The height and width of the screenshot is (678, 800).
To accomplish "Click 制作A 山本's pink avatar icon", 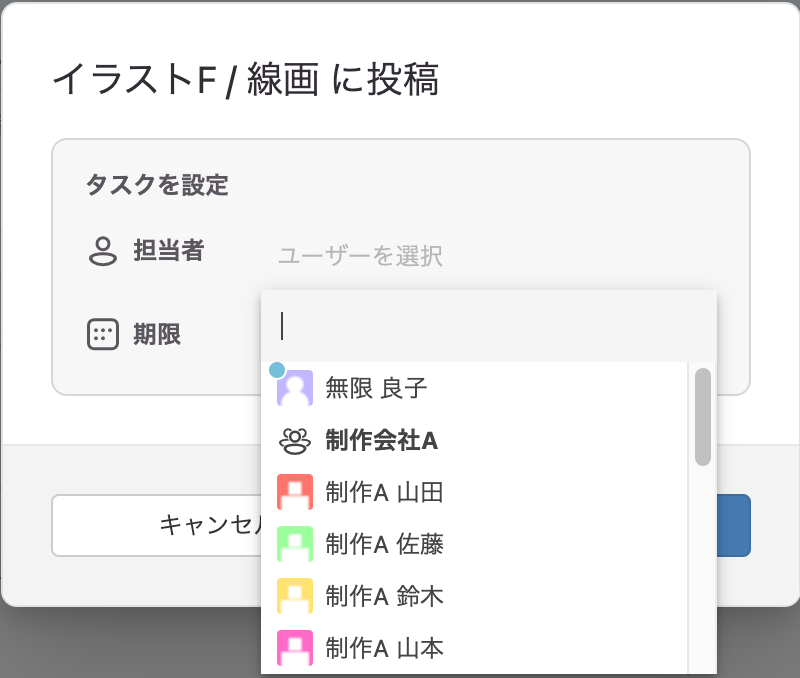I will (295, 648).
